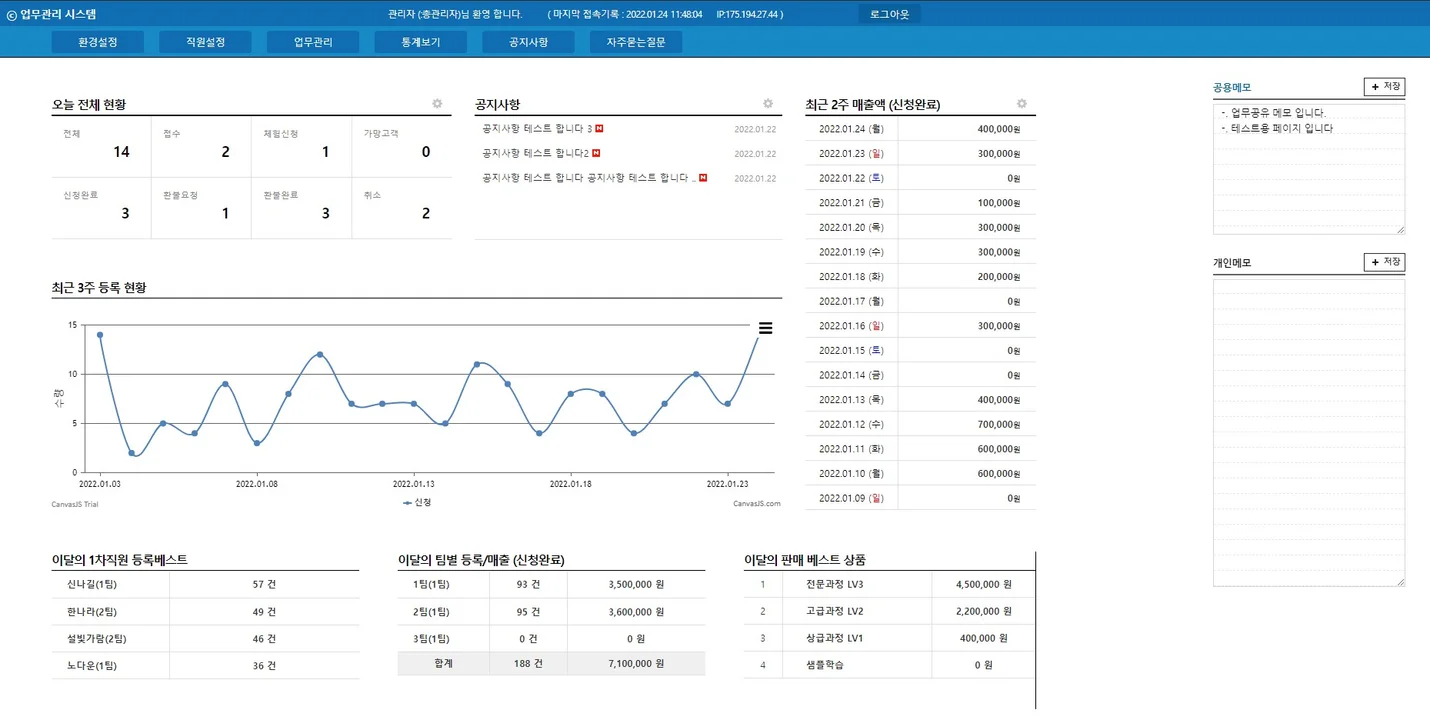Select the 2022.01.16 (일) sales row
Viewport: 1430px width, 720px height.
click(x=920, y=326)
